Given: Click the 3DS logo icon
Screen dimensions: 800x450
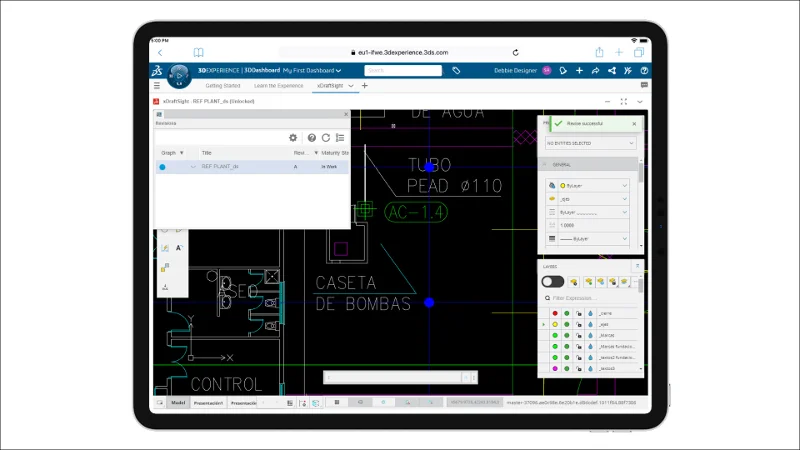Looking at the screenshot, I should tap(157, 70).
